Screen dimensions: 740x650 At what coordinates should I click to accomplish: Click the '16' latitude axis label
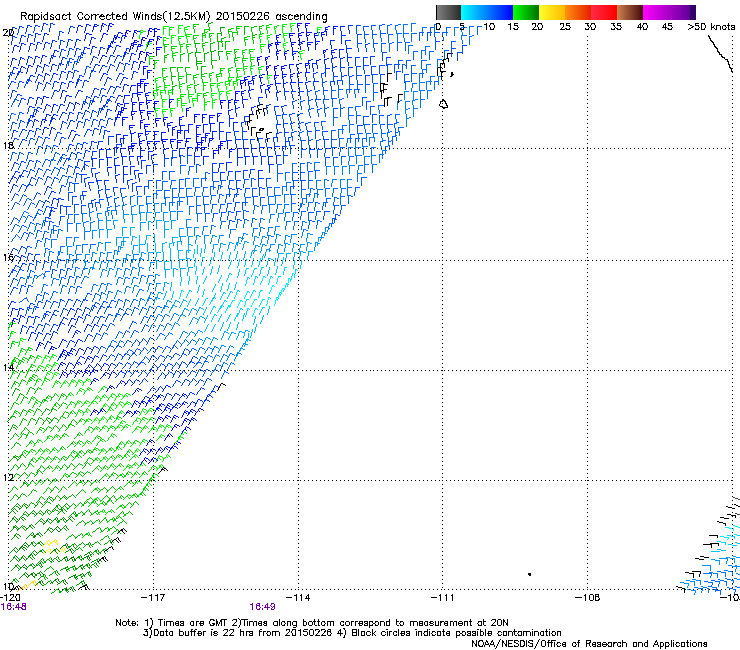click(8, 257)
